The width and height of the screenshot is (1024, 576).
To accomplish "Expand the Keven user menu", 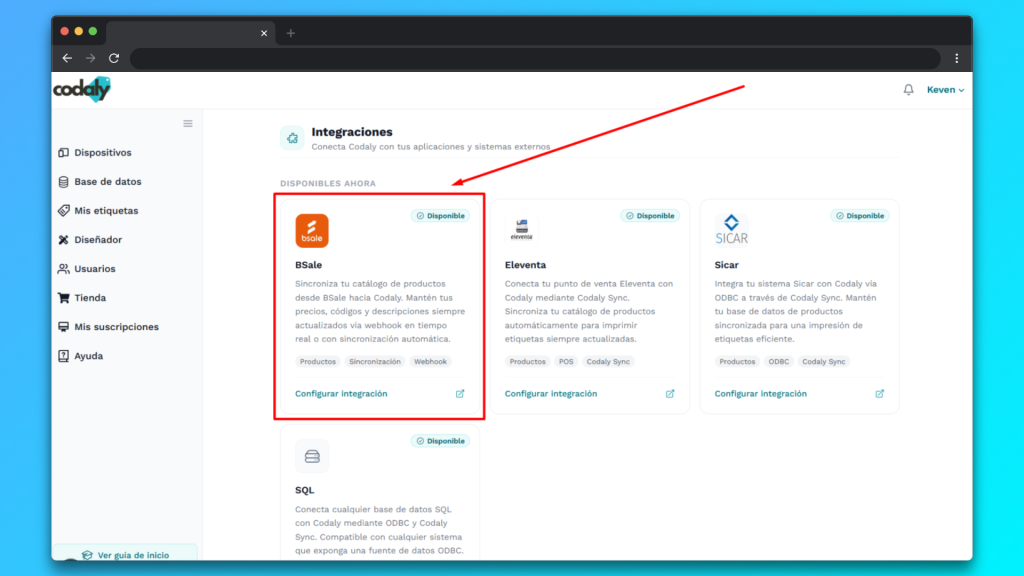I will [x=945, y=89].
